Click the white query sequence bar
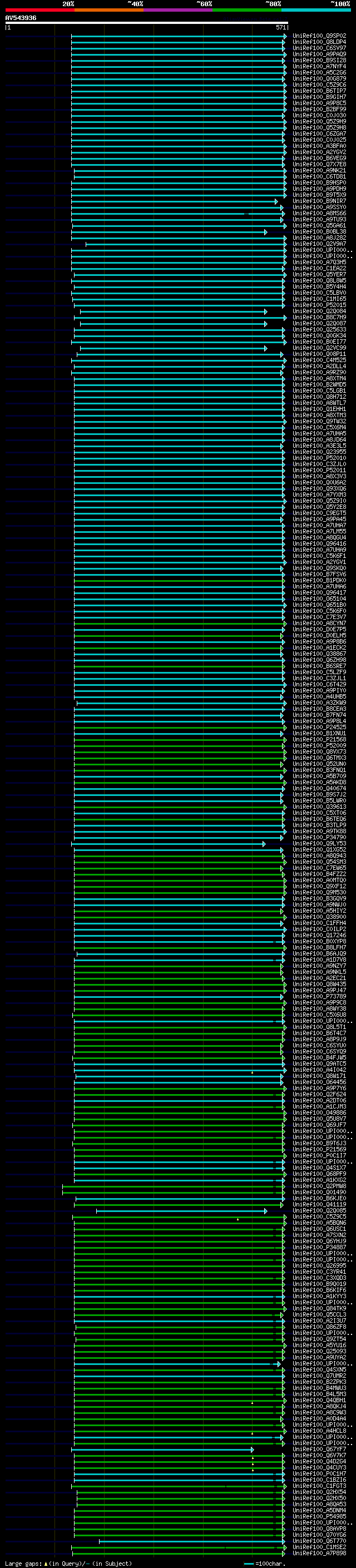The width and height of the screenshot is (356, 1568). (x=147, y=22)
